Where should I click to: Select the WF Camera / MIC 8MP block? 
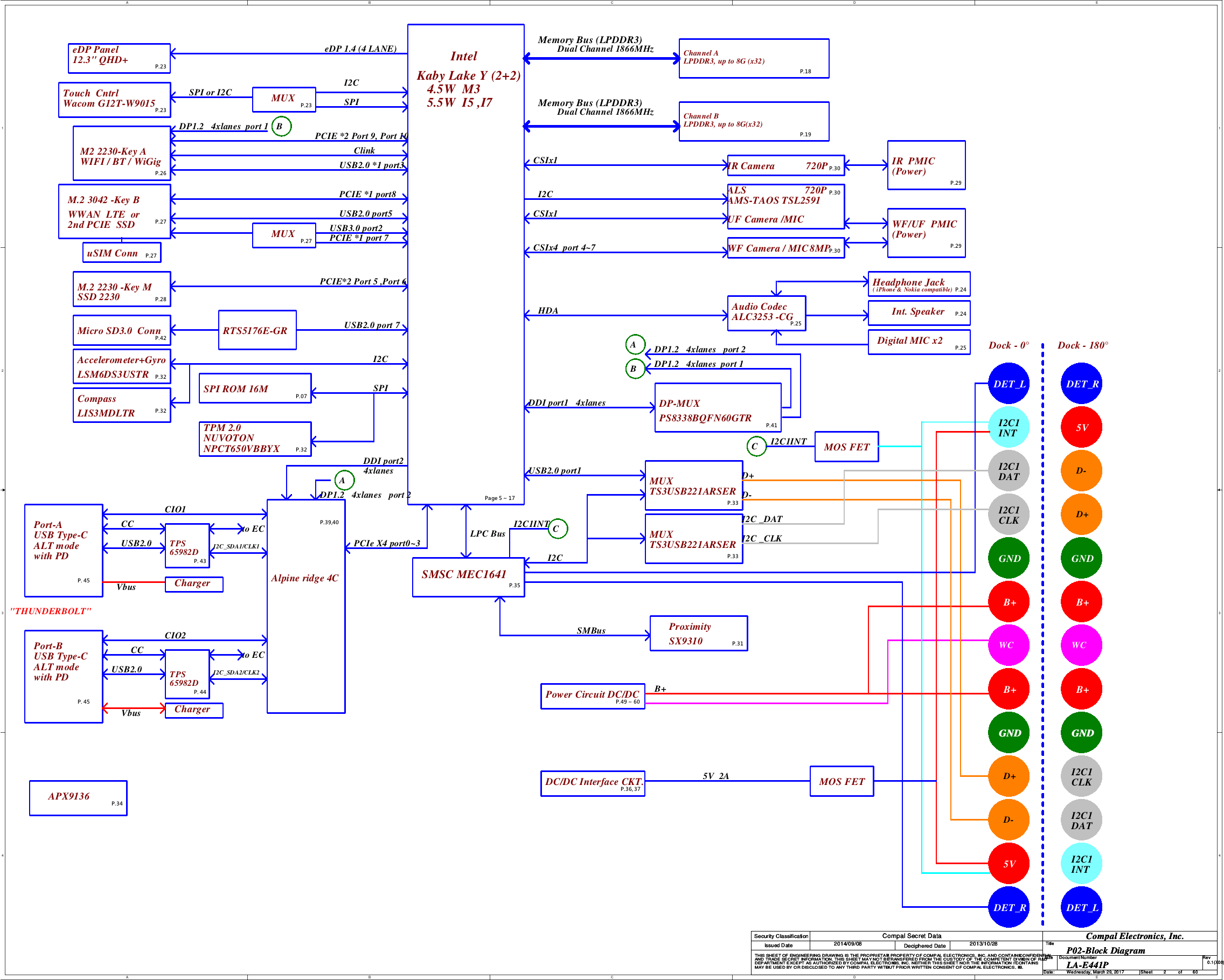[x=785, y=247]
